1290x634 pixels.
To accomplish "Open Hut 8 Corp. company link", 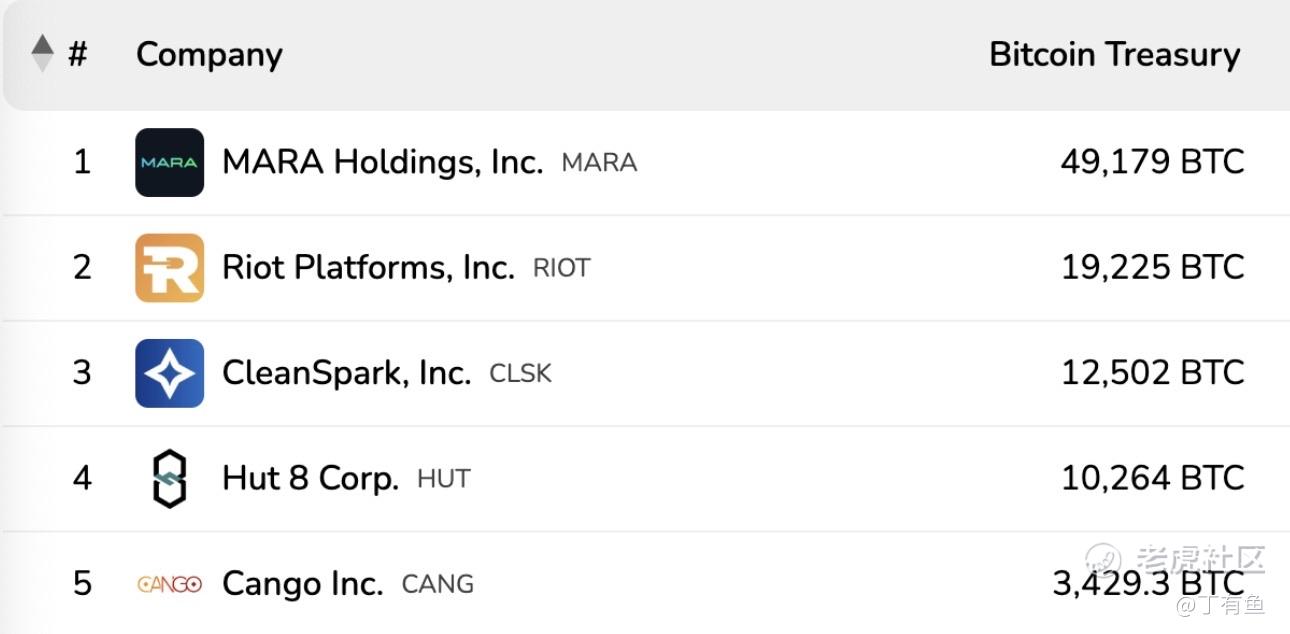I will click(x=310, y=478).
